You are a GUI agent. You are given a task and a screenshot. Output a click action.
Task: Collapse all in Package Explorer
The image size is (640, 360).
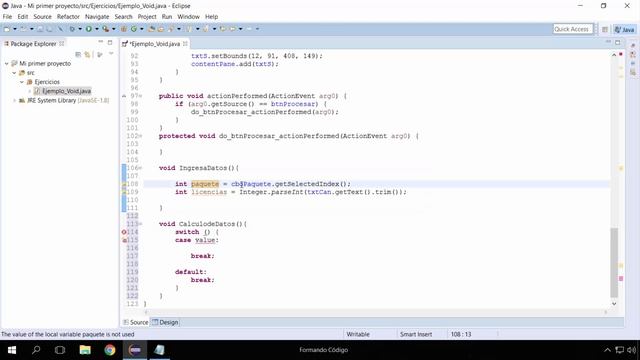78,54
